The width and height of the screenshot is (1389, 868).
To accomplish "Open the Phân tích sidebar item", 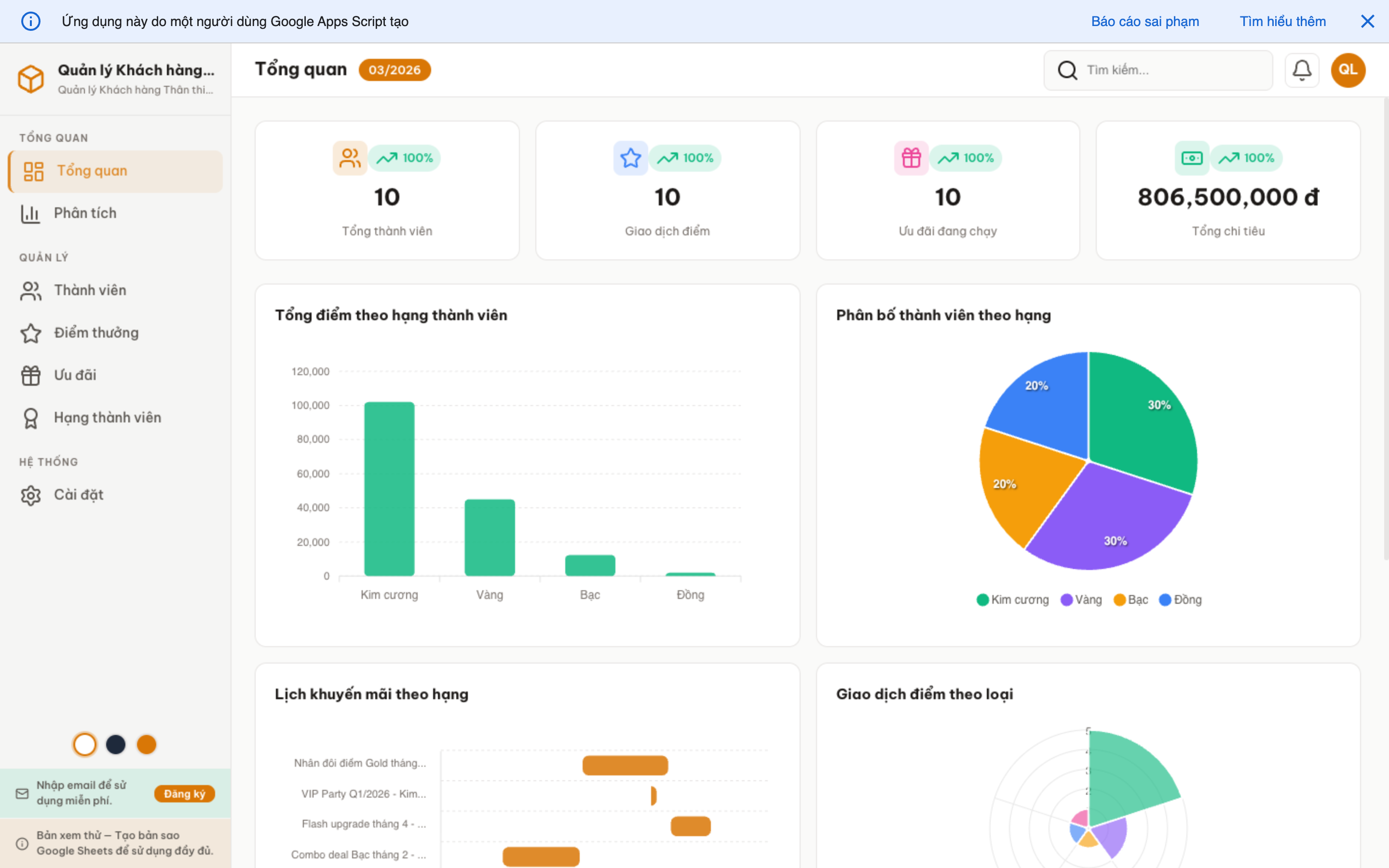I will point(85,213).
